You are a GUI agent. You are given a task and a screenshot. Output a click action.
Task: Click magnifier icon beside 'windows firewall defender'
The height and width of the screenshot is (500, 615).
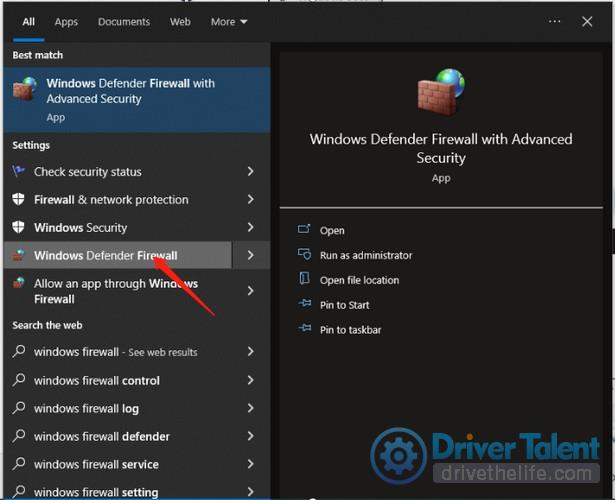coord(18,436)
